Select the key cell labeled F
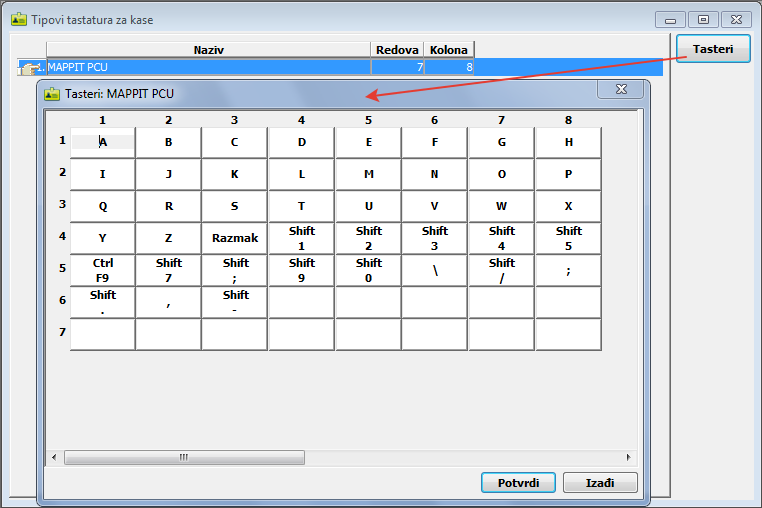This screenshot has width=762, height=508. pos(434,142)
